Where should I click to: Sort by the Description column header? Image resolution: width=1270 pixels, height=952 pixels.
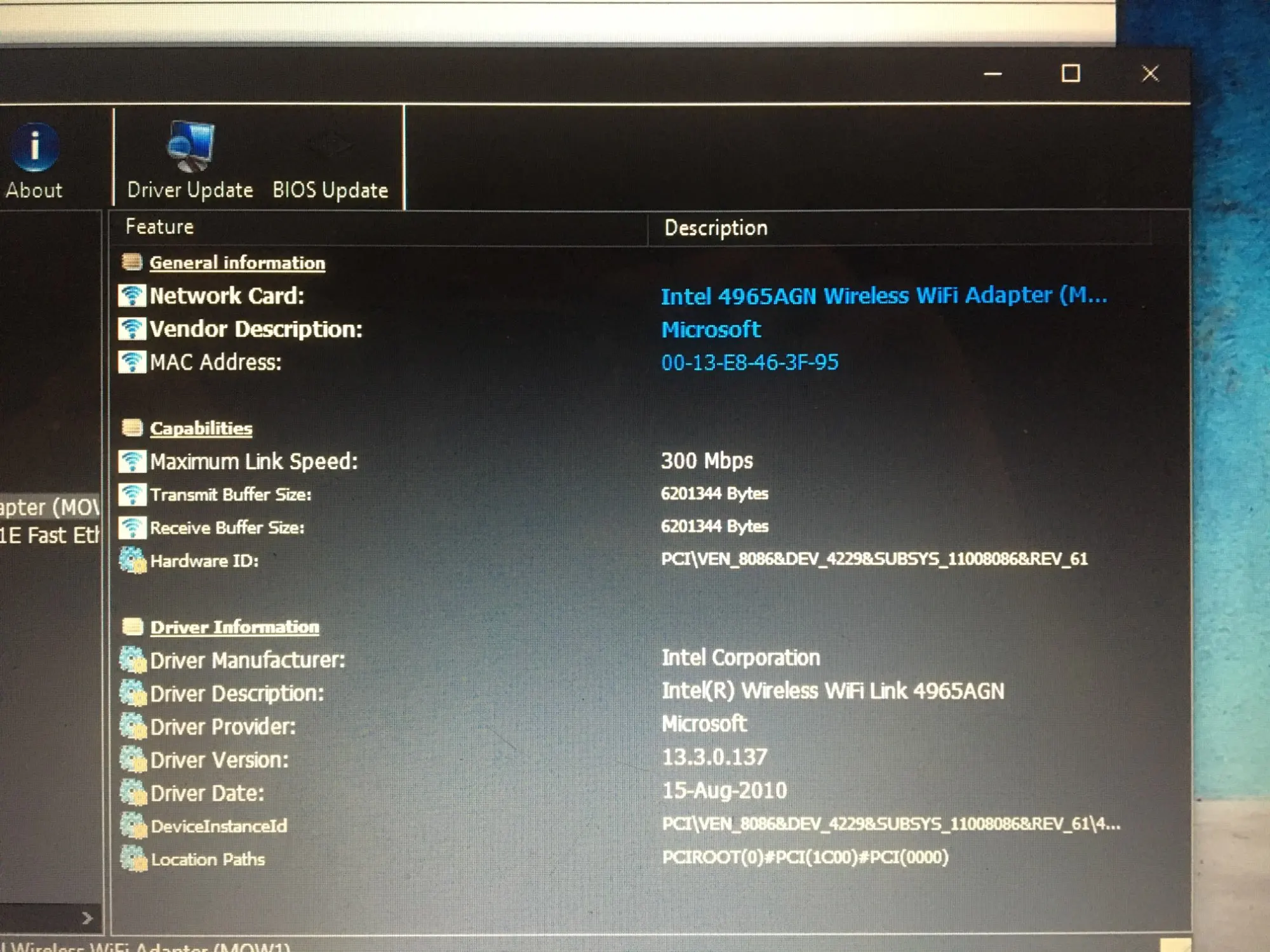point(716,228)
